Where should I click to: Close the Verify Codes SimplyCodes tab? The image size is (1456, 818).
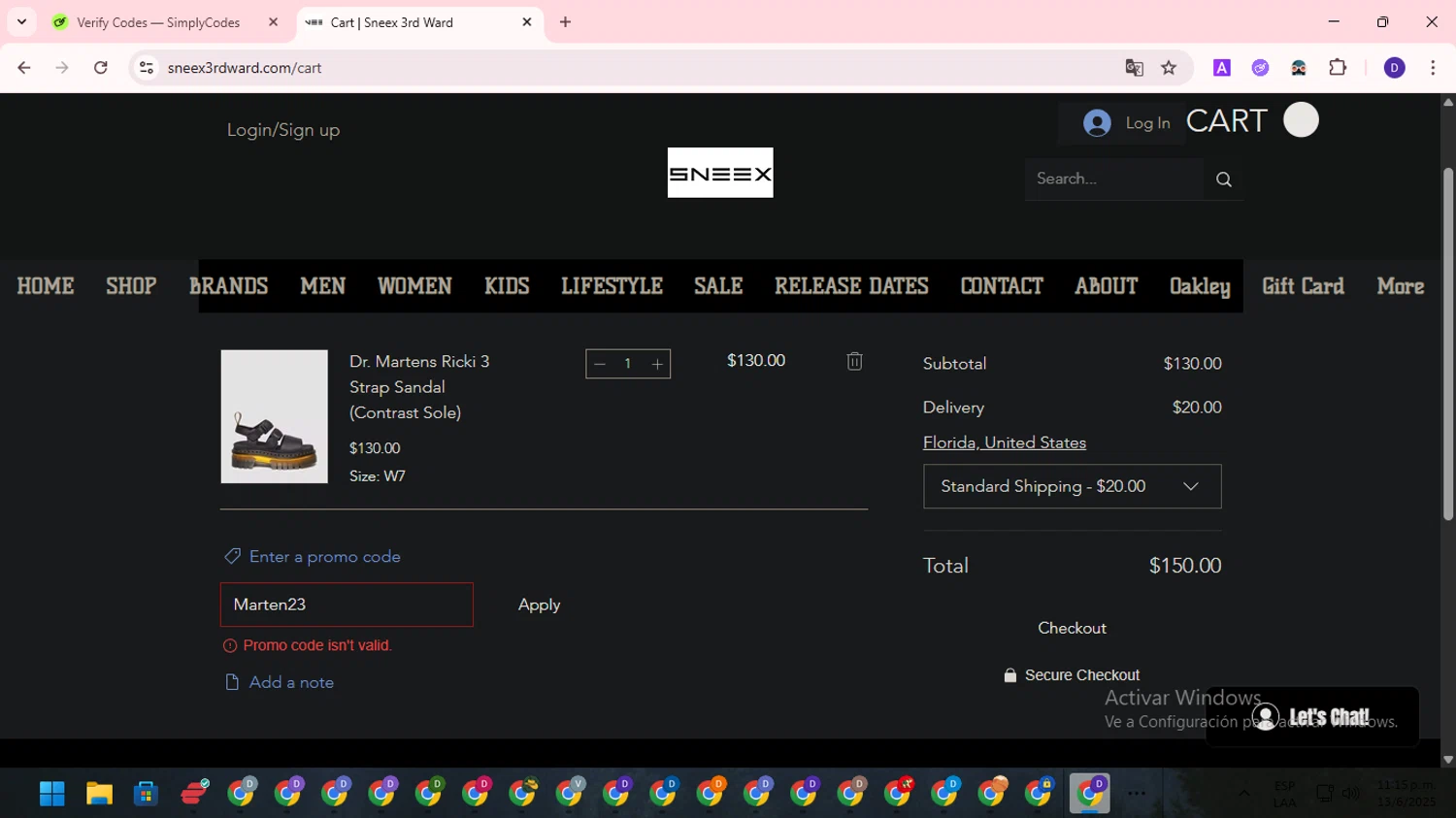click(274, 22)
